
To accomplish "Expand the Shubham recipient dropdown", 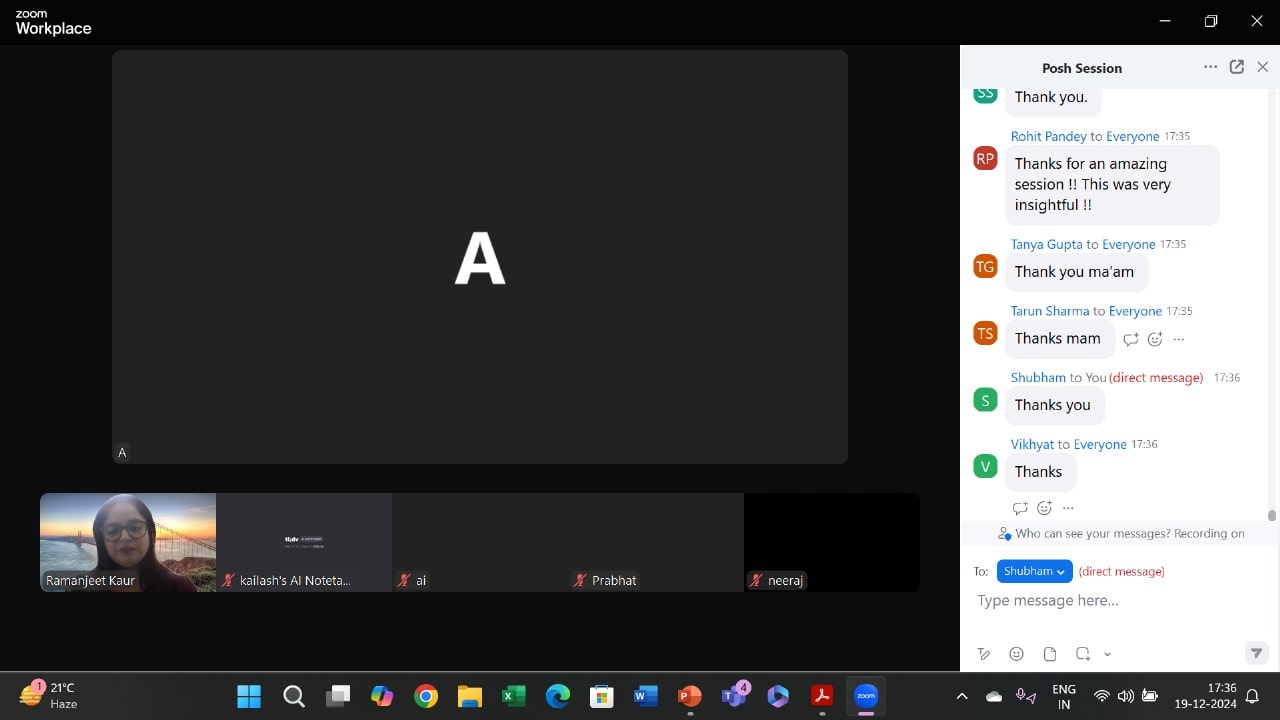I will [x=1034, y=571].
